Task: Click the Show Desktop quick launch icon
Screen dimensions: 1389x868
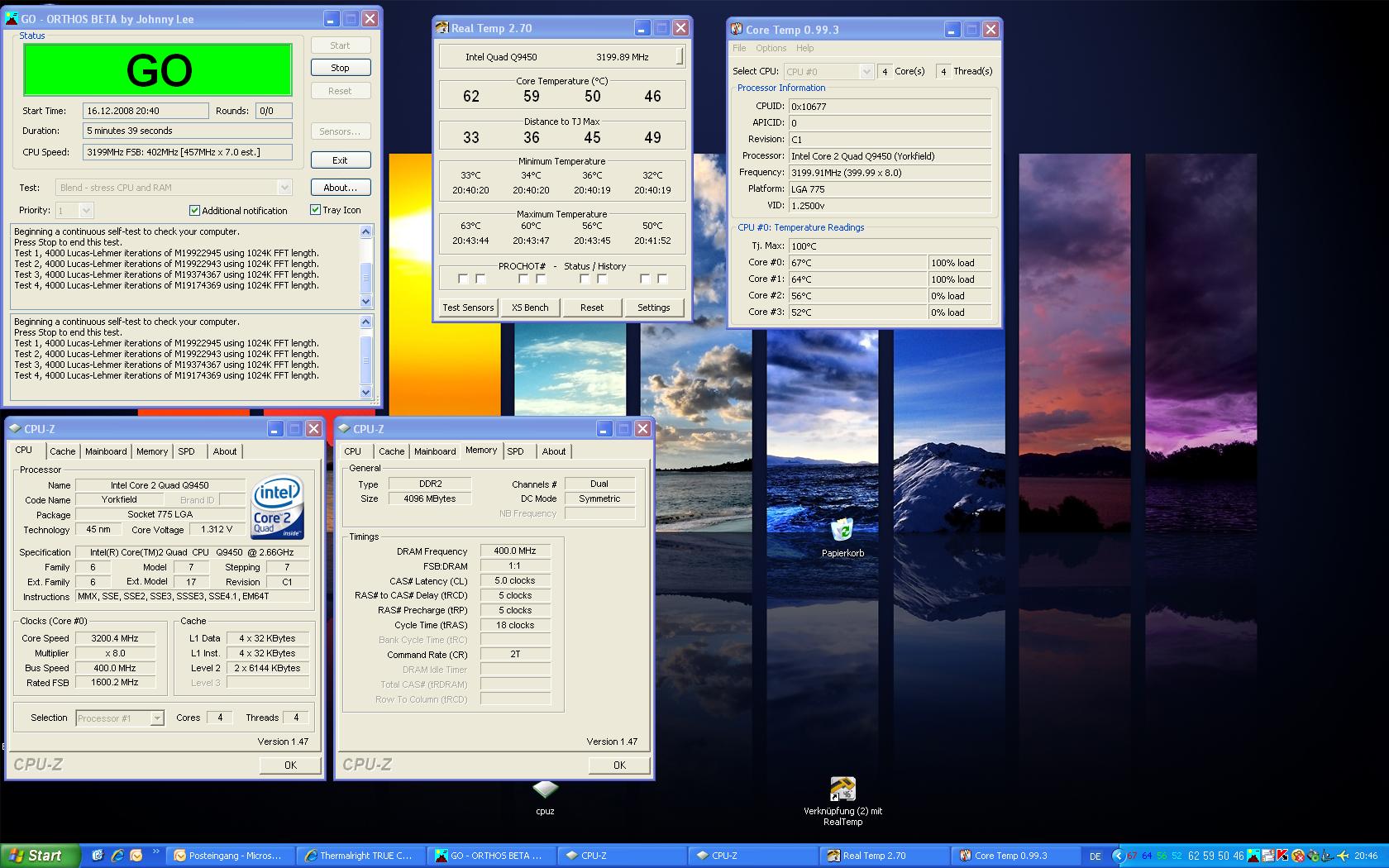Action: (x=98, y=856)
